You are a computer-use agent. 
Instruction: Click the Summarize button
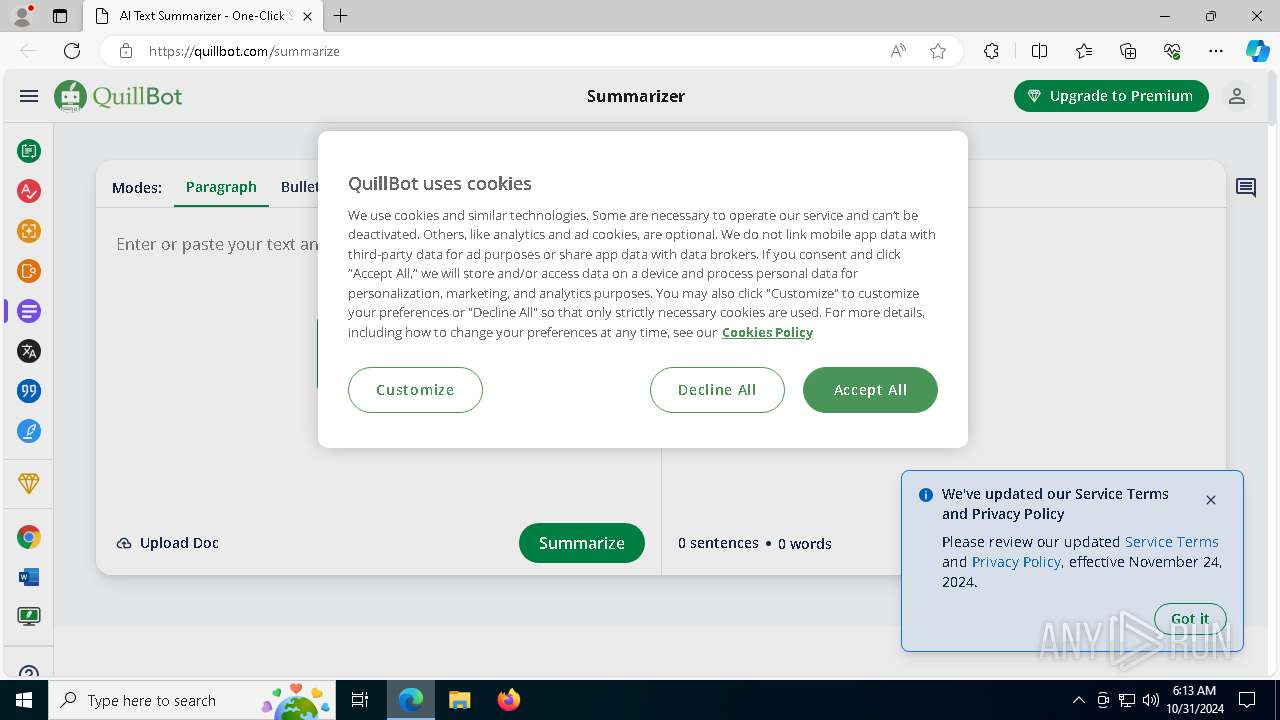(x=582, y=543)
